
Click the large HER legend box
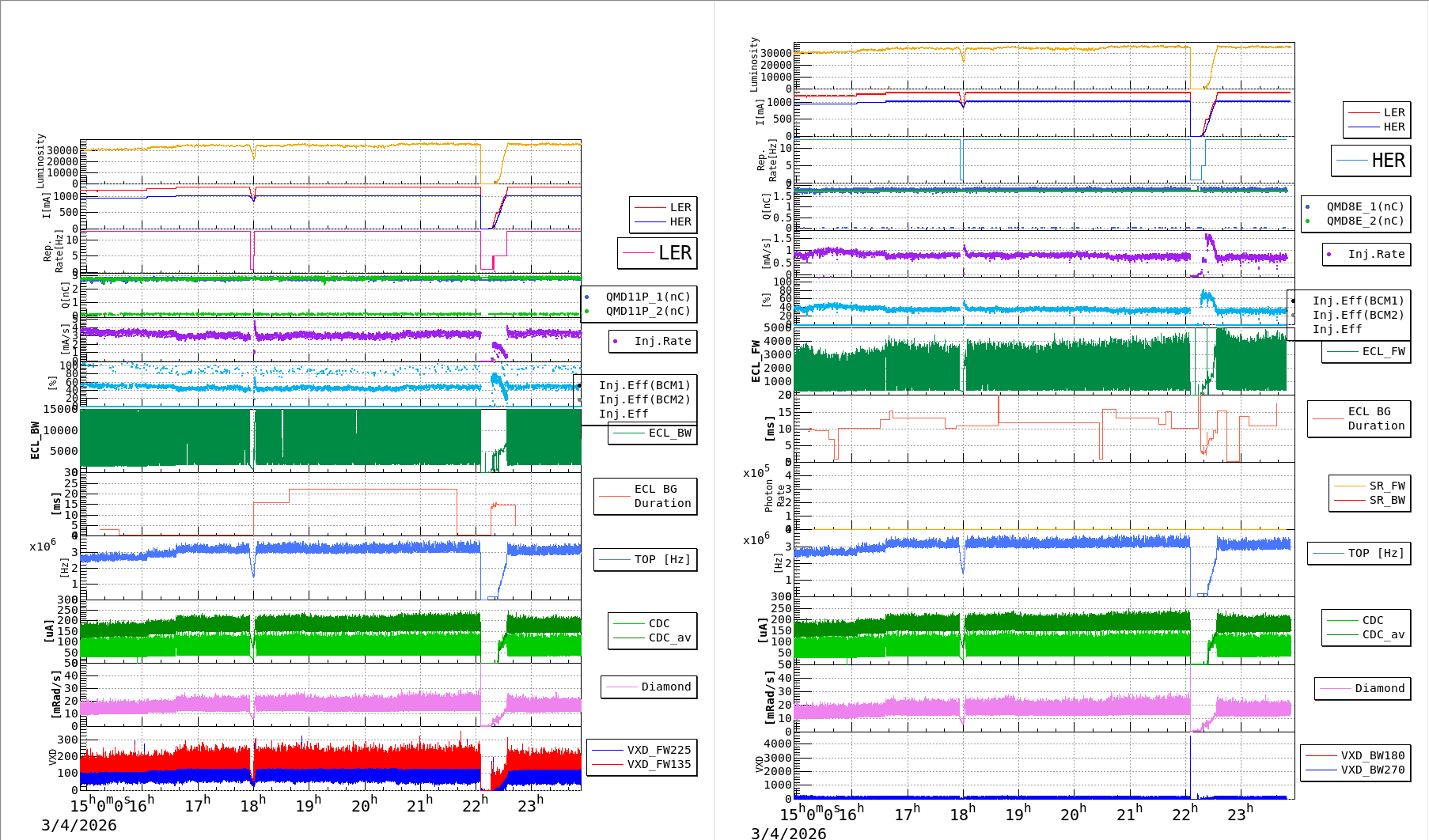[1370, 161]
